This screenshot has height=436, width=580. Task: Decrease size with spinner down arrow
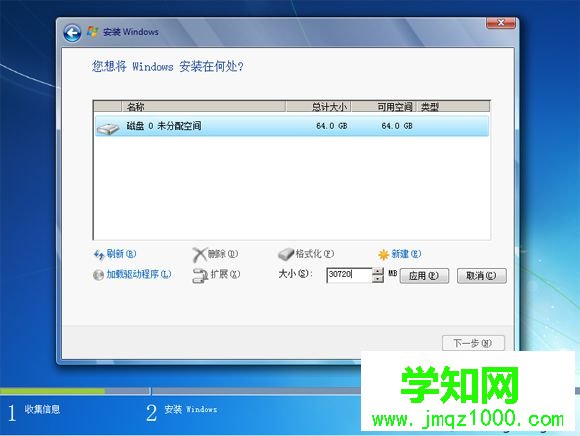point(378,279)
